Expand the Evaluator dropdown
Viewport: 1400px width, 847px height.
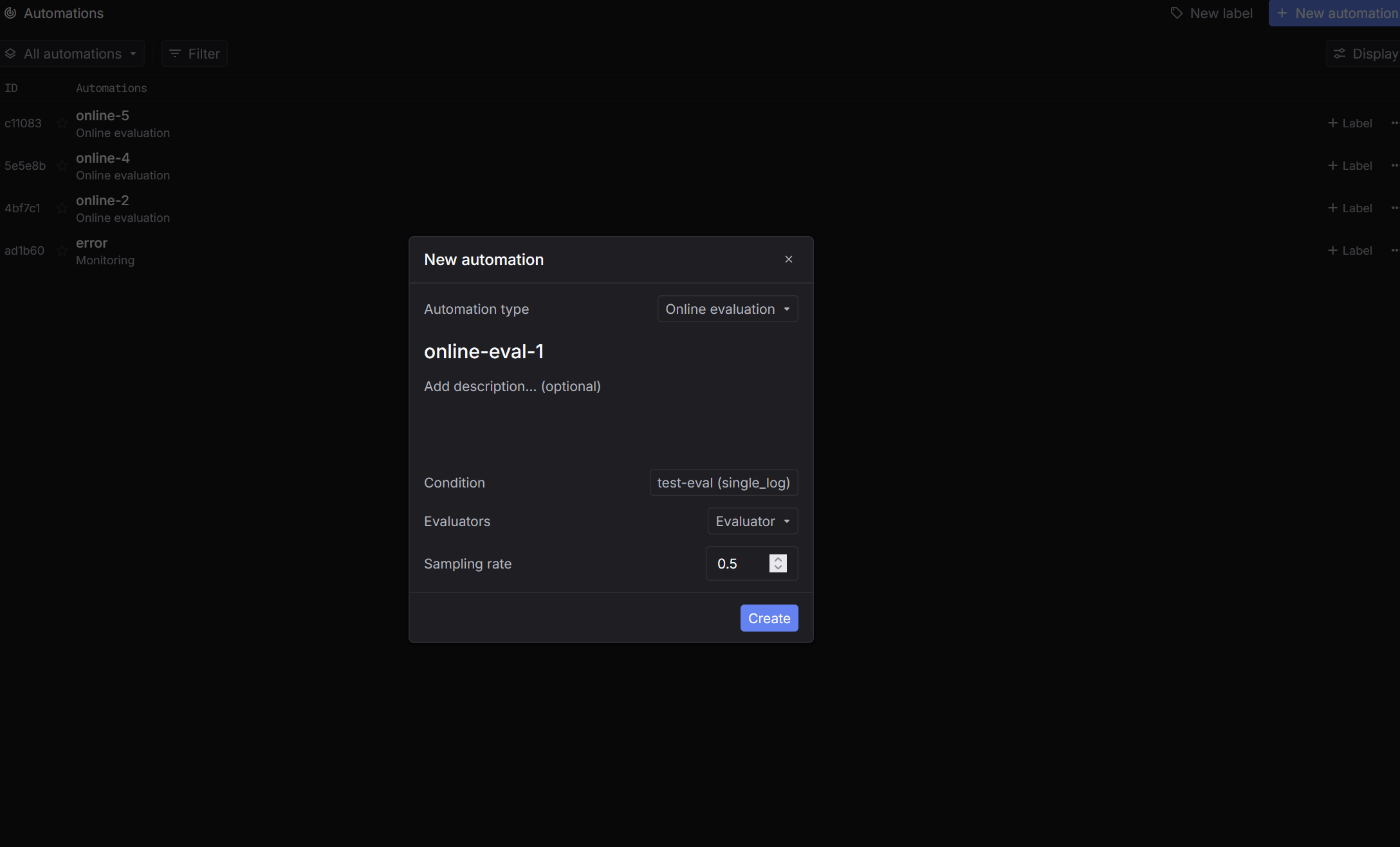tap(752, 521)
